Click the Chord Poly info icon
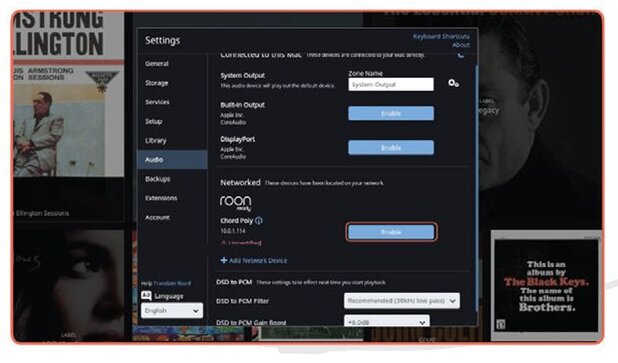Screen dimensions: 618x363 pos(259,221)
